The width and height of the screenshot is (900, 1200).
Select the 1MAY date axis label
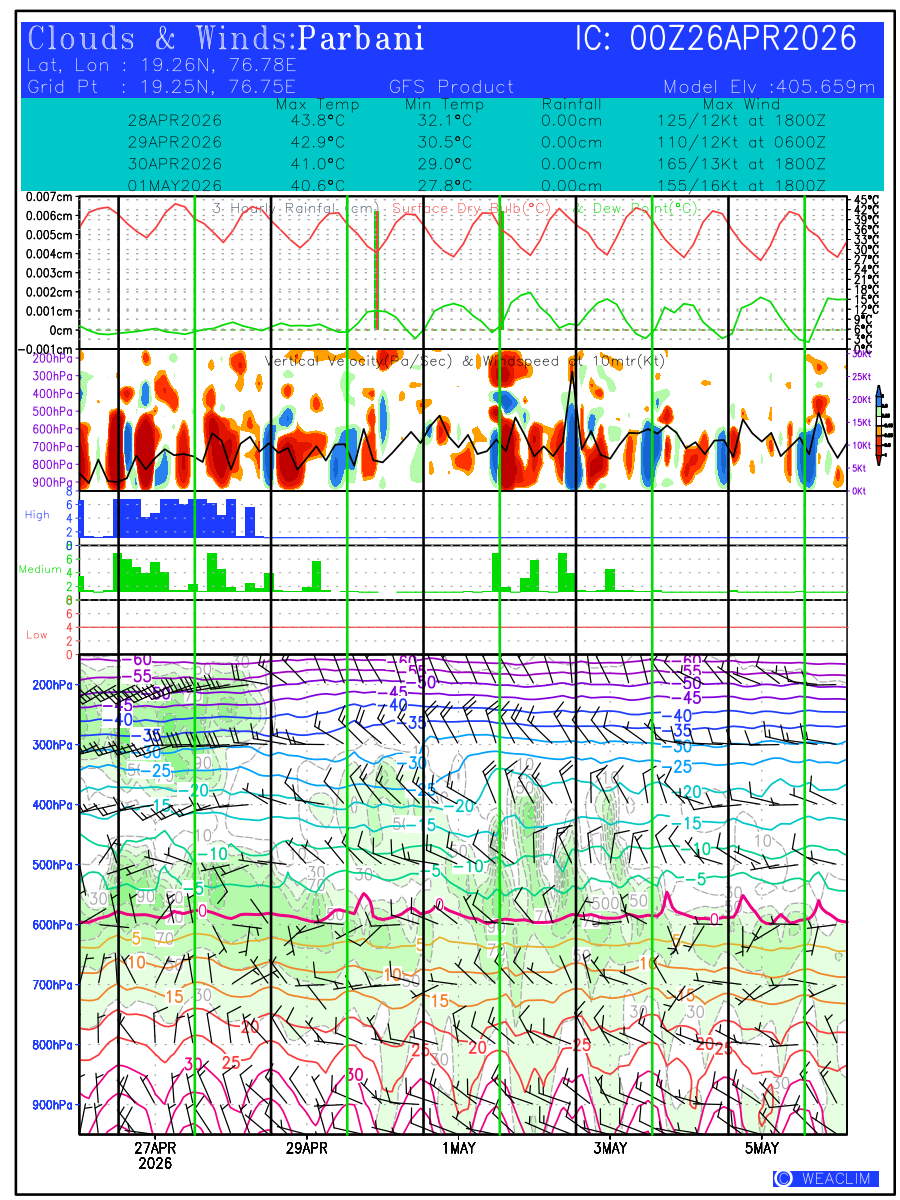click(459, 1148)
